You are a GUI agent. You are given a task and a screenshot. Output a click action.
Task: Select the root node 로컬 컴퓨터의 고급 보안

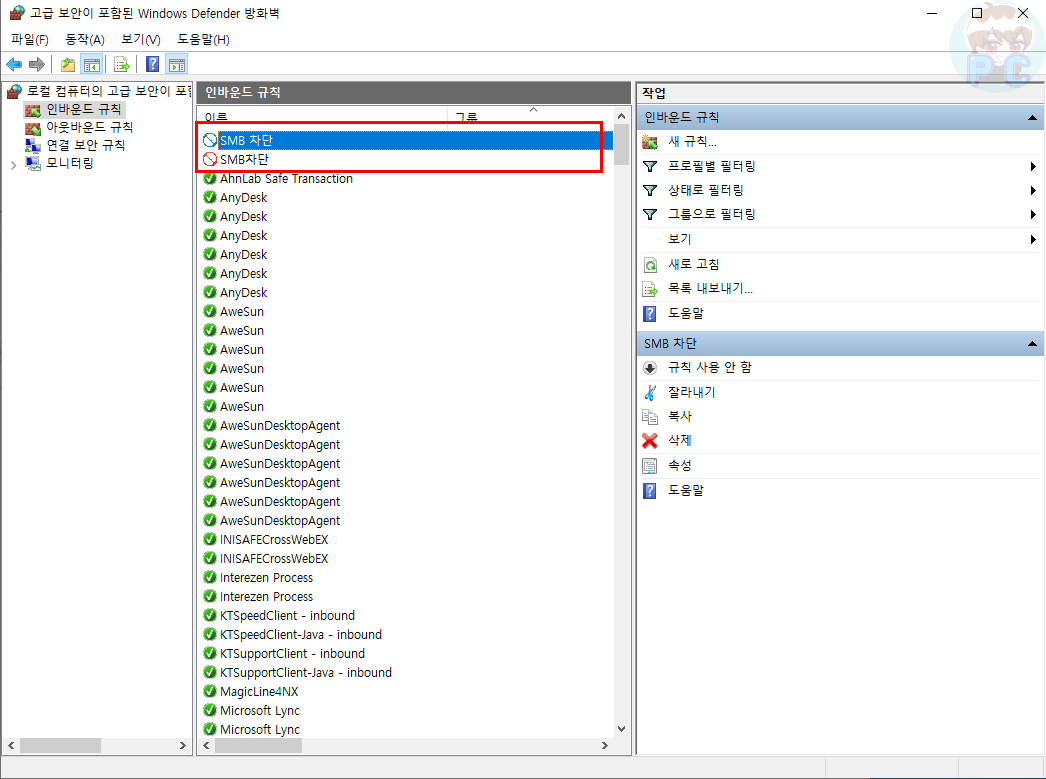108,91
